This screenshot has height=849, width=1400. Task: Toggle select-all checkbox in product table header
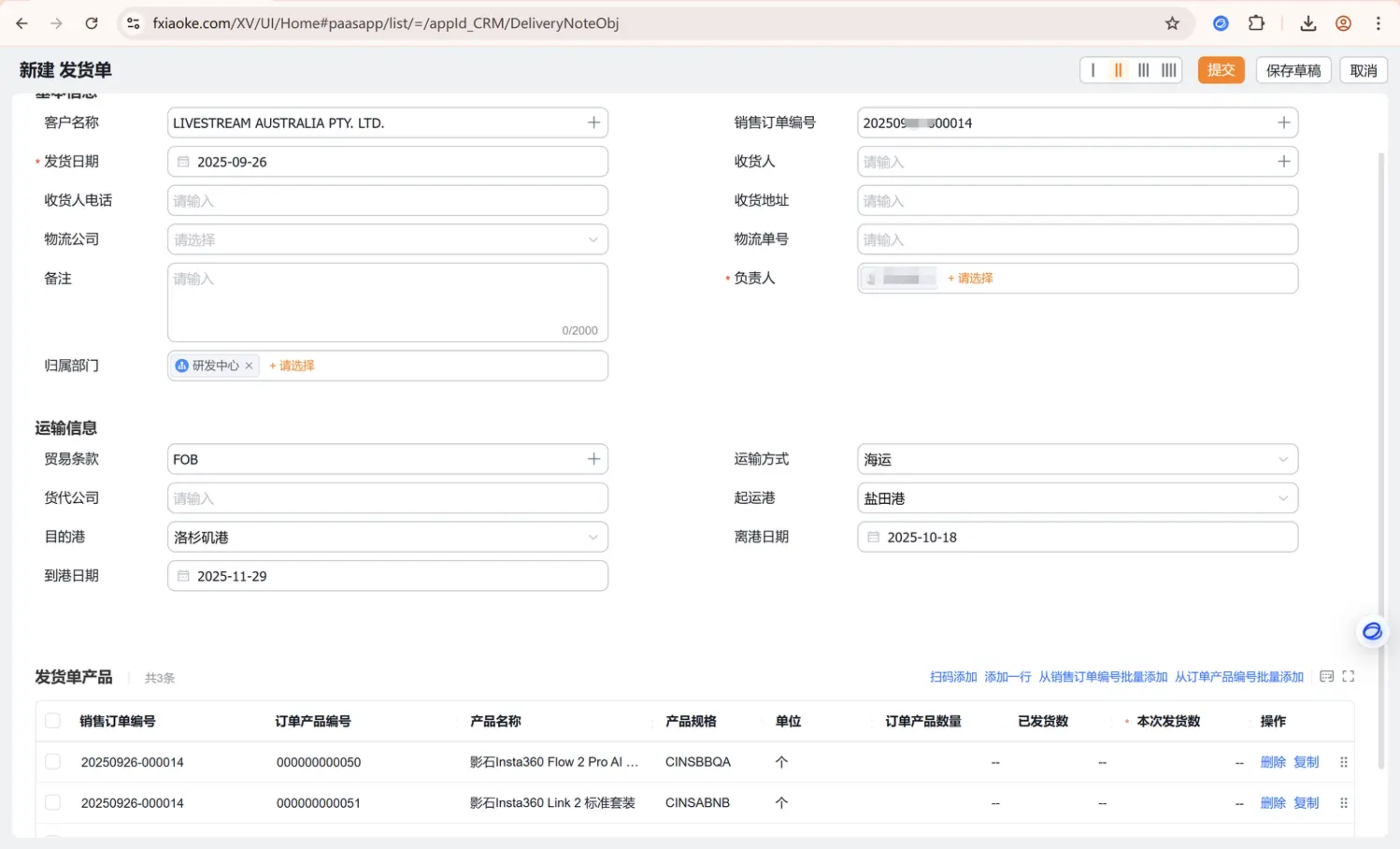(53, 721)
